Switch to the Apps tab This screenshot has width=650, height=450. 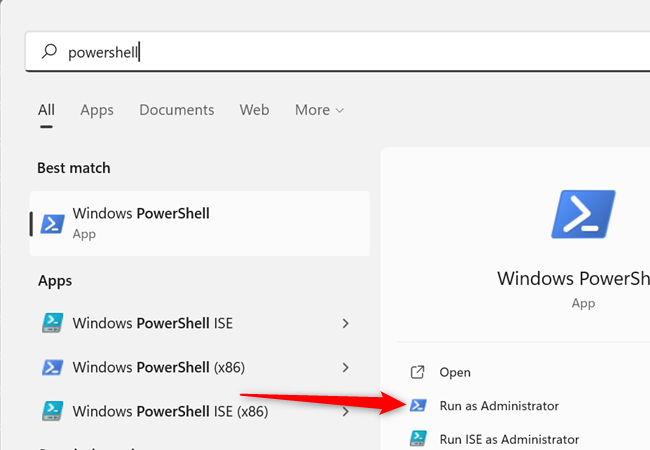tap(97, 110)
